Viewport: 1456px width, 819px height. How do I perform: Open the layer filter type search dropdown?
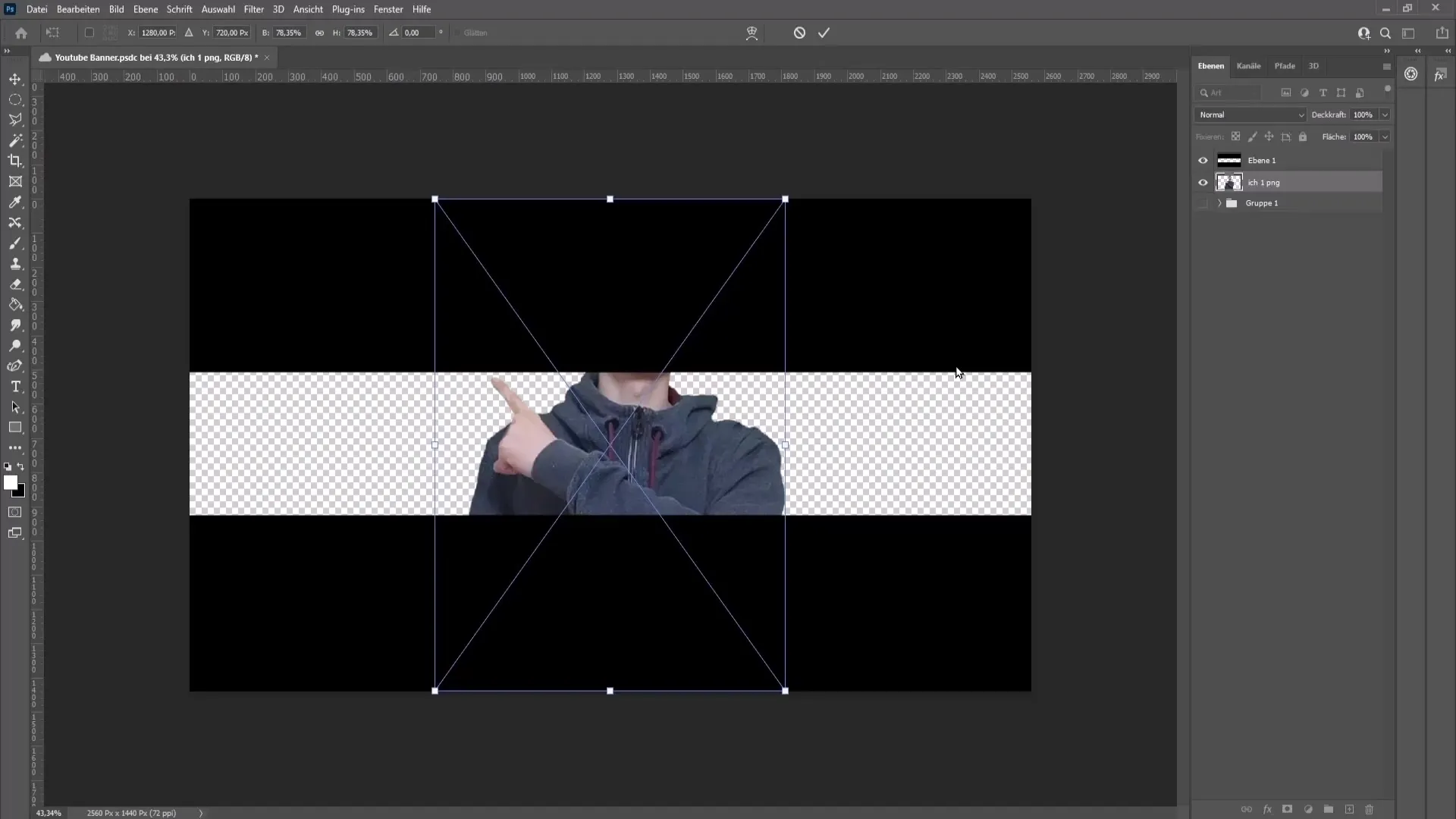pos(1228,93)
